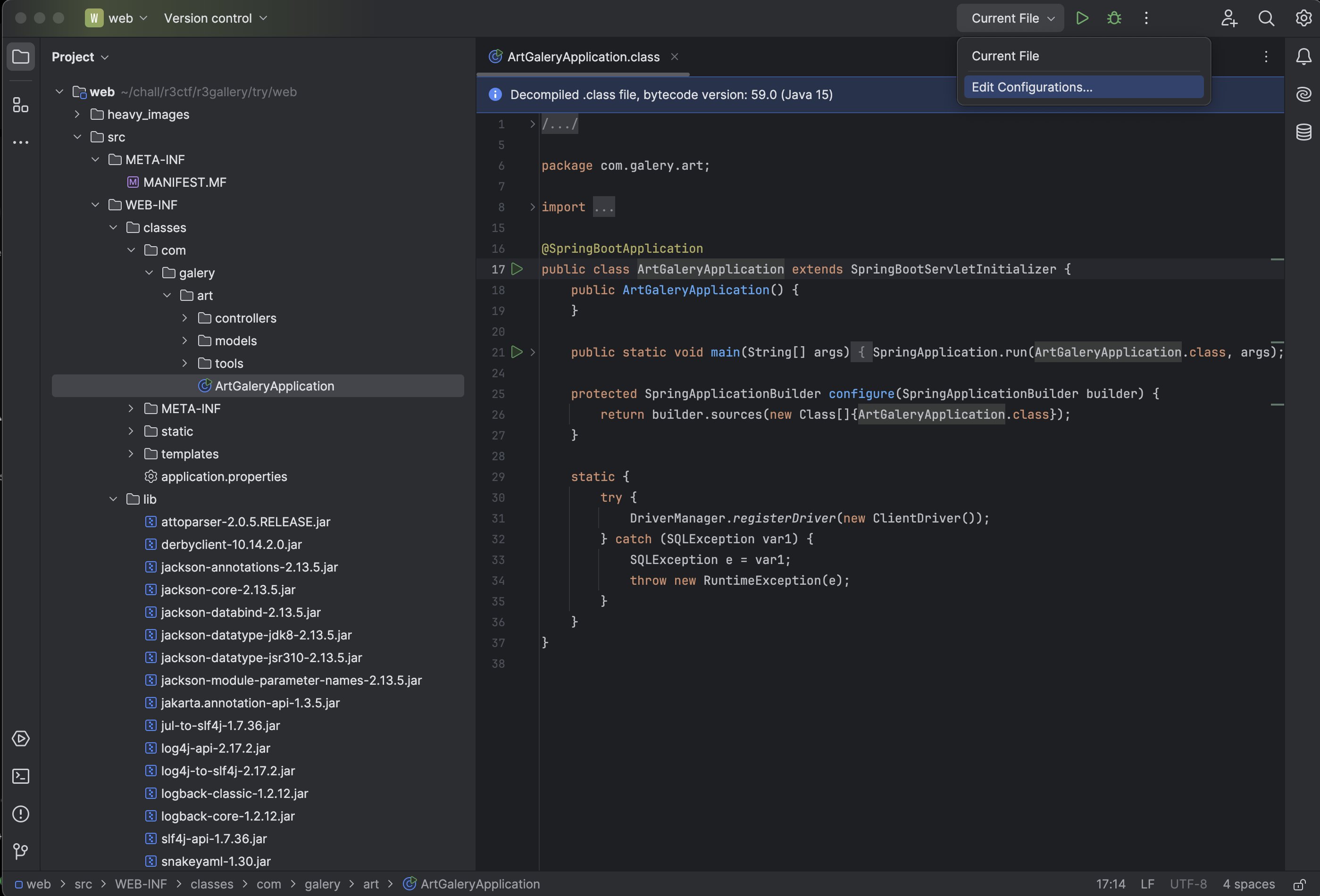The width and height of the screenshot is (1320, 896).
Task: Open the web project dropdown
Action: point(117,18)
